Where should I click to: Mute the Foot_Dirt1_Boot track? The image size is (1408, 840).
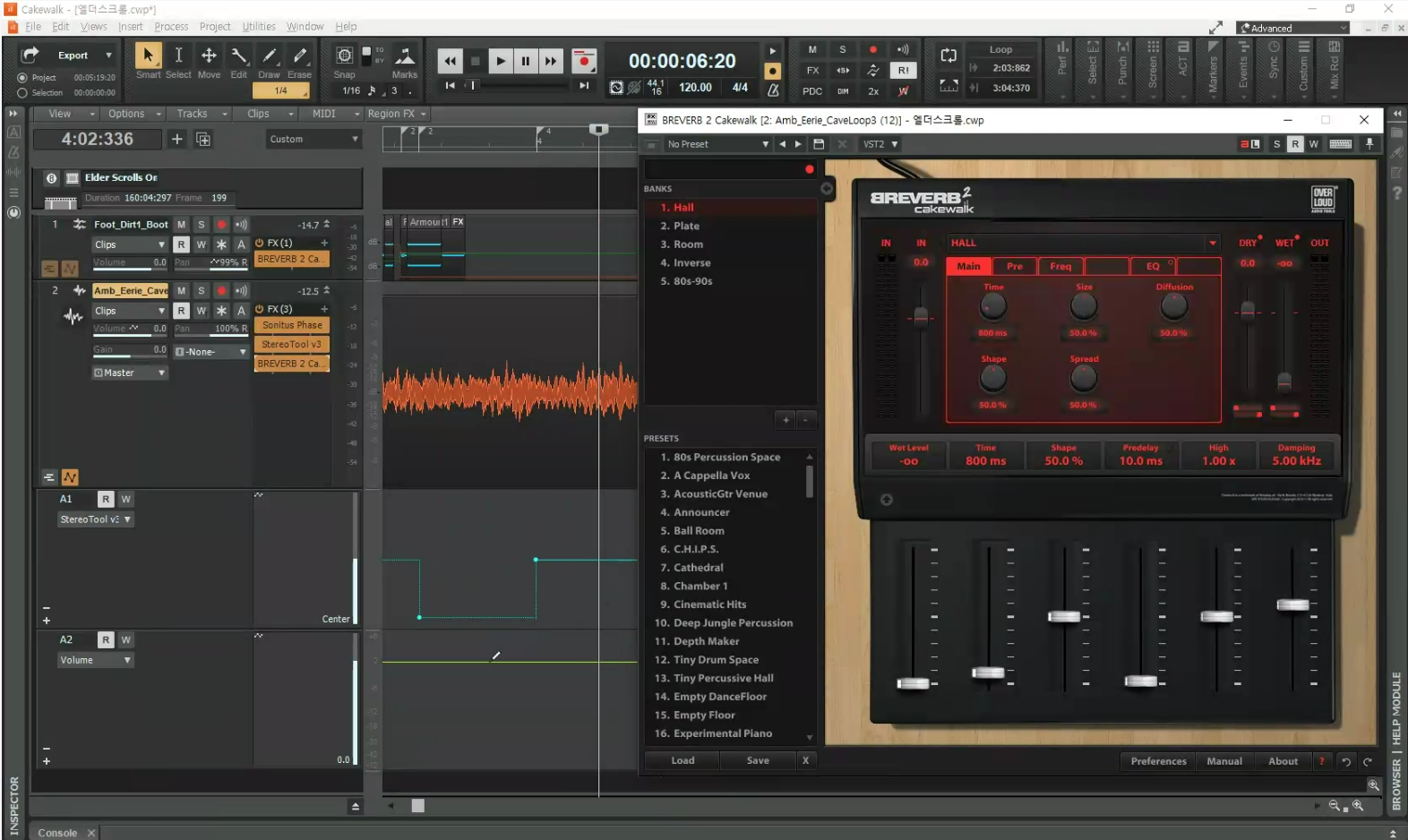point(181,225)
